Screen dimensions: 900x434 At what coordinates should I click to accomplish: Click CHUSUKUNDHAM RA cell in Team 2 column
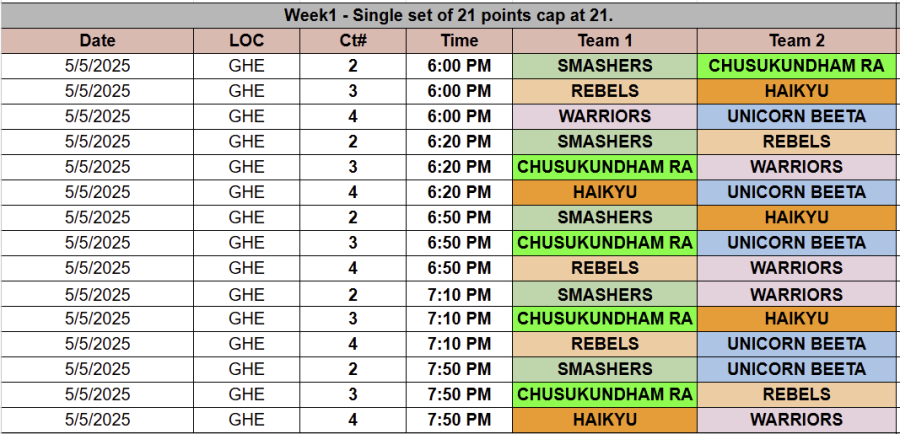797,66
